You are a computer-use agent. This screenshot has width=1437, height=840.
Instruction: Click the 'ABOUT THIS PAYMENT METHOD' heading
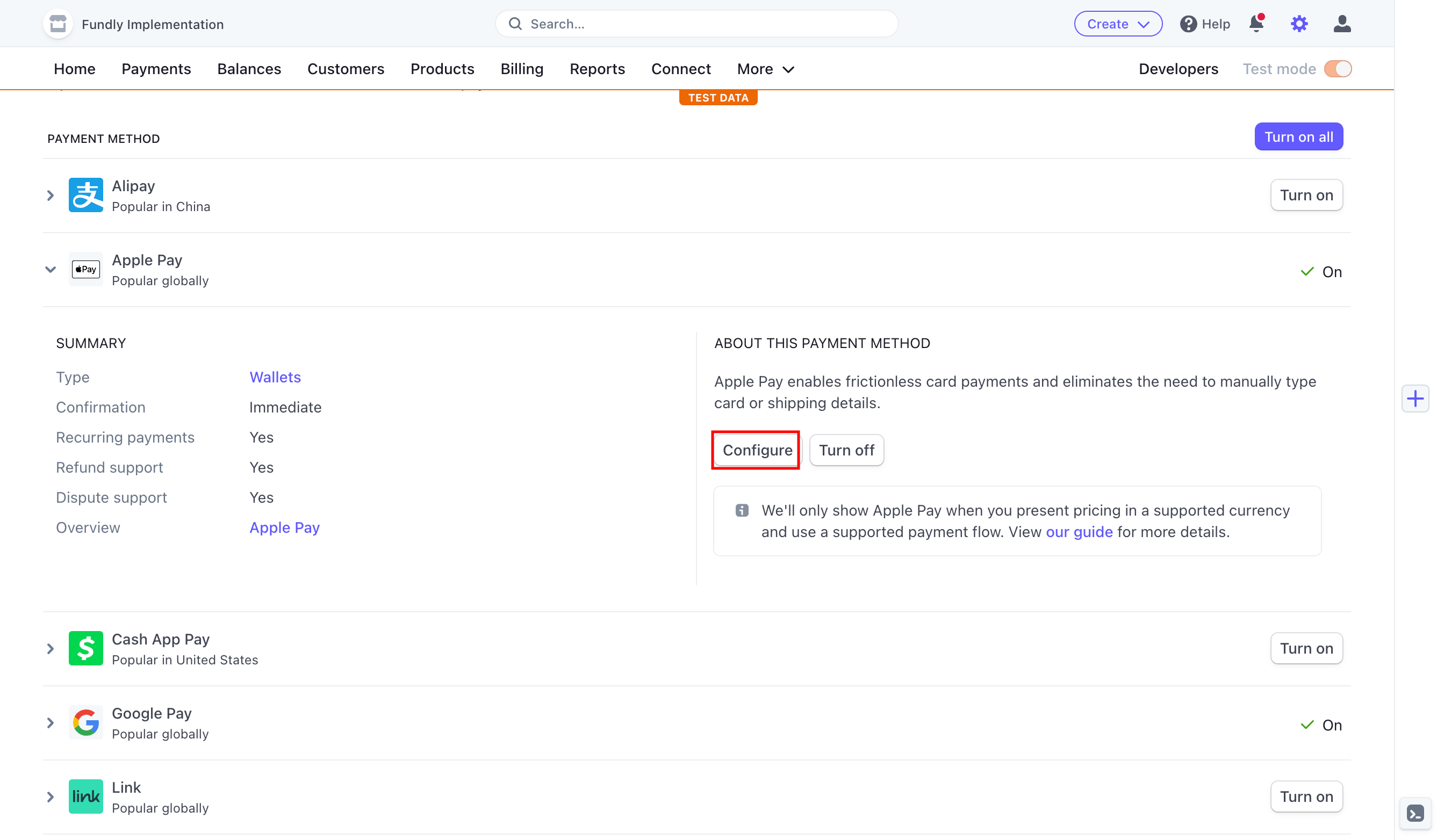coord(822,343)
